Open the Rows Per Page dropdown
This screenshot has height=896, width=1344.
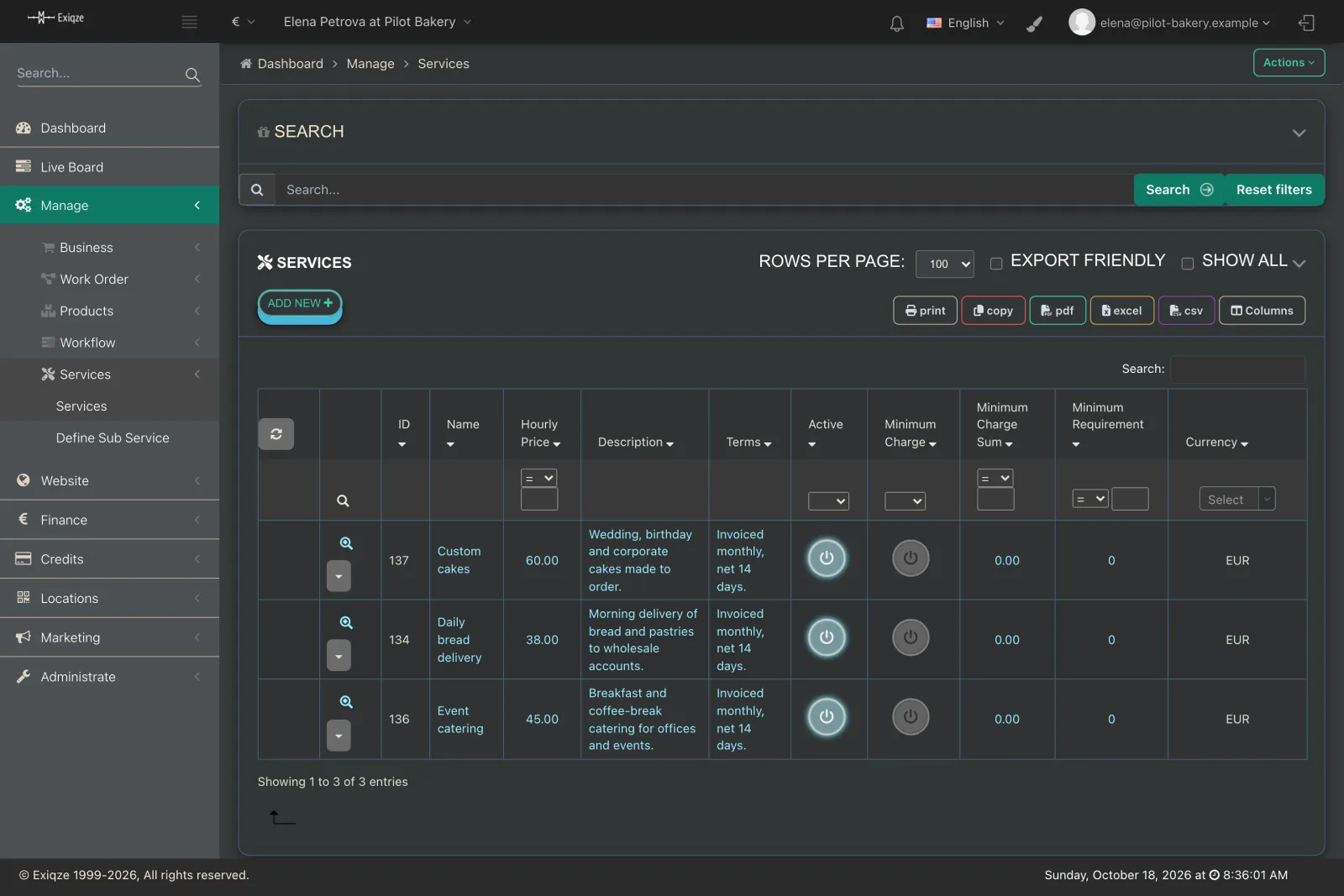[945, 264]
